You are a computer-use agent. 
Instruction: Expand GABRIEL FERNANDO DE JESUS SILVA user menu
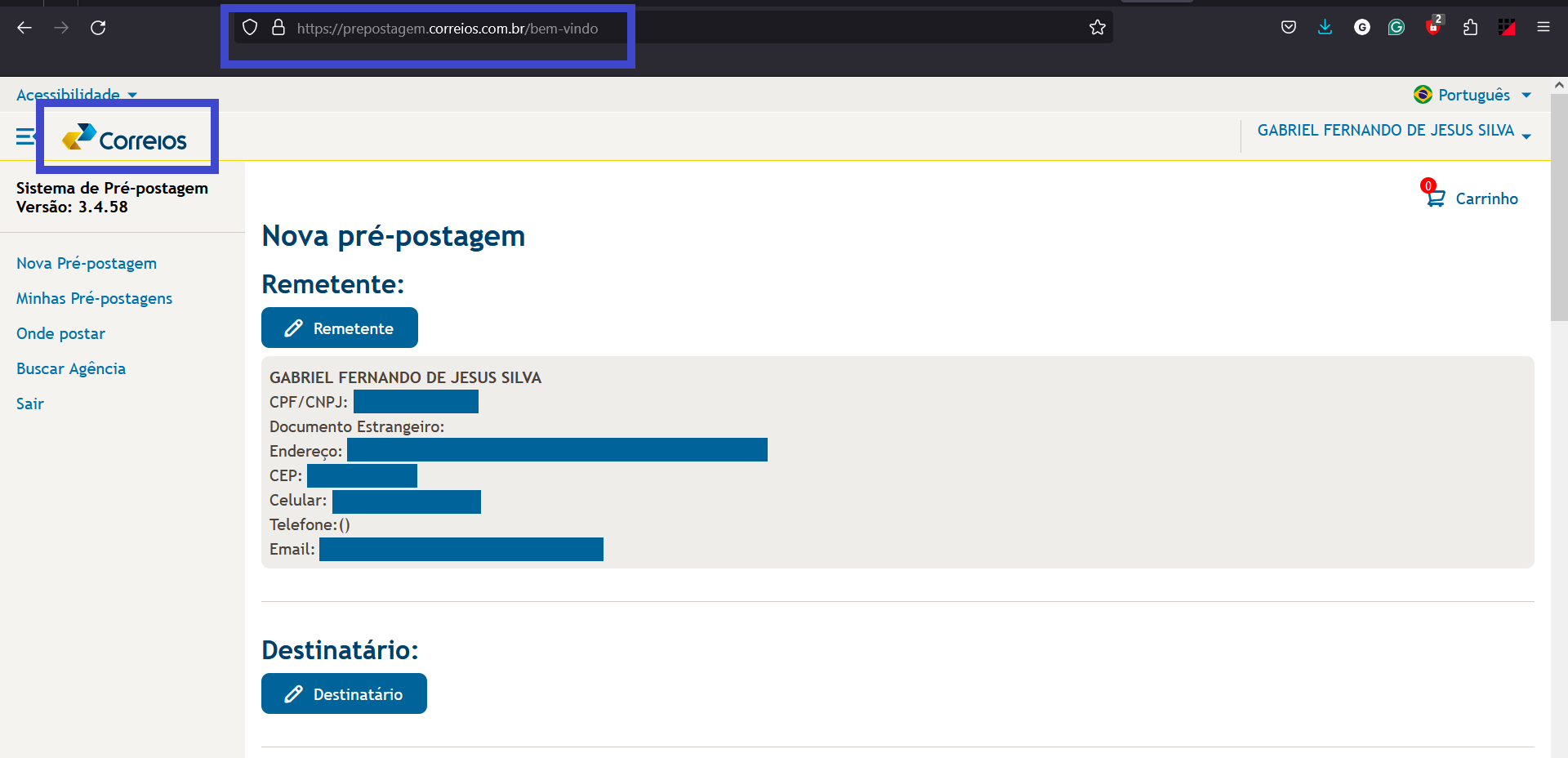click(x=1394, y=131)
